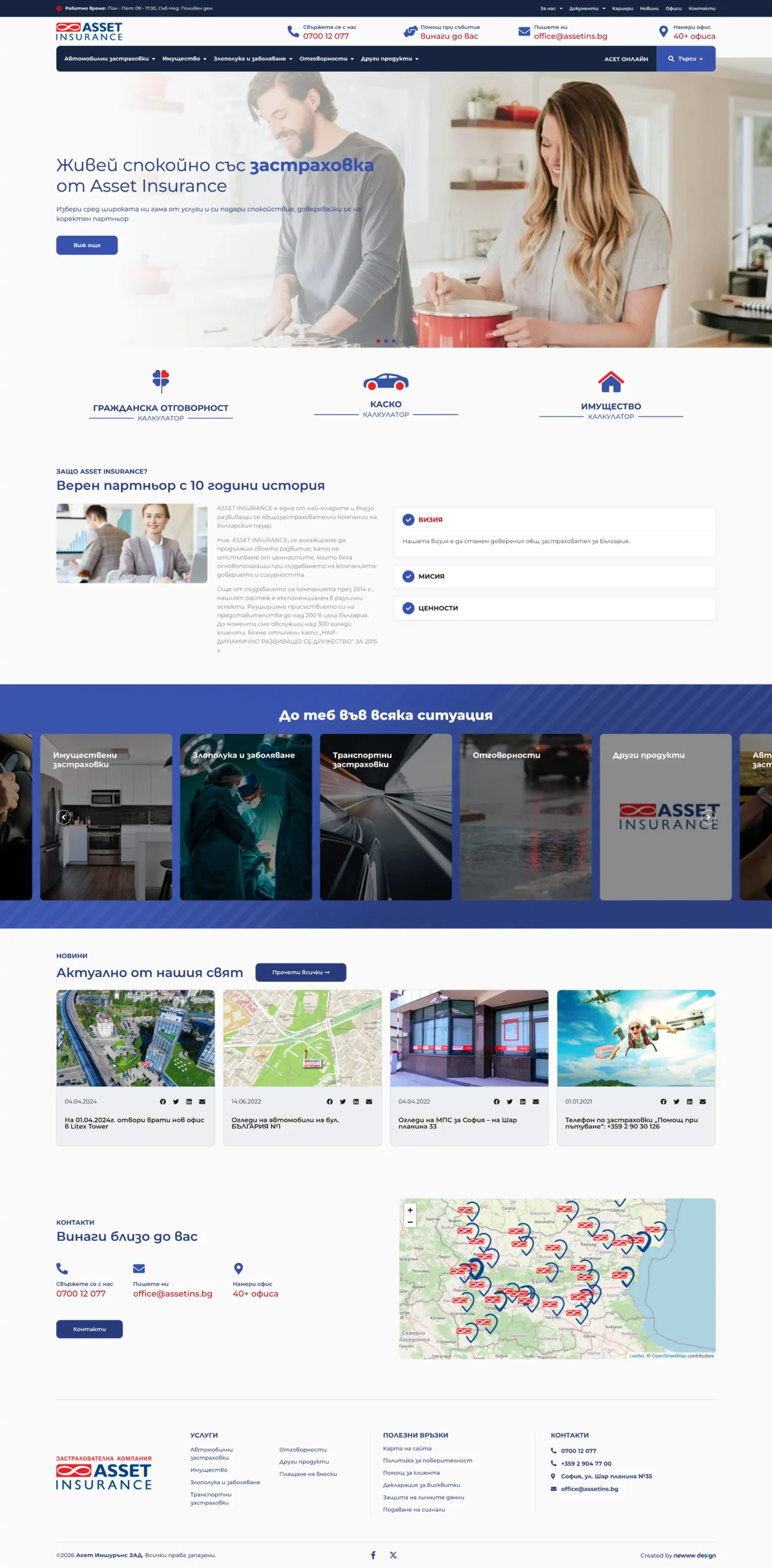Viewport: 772px width, 1568px height.
Task: Click the location pin in the Контакти section
Action: pyautogui.click(x=239, y=1268)
